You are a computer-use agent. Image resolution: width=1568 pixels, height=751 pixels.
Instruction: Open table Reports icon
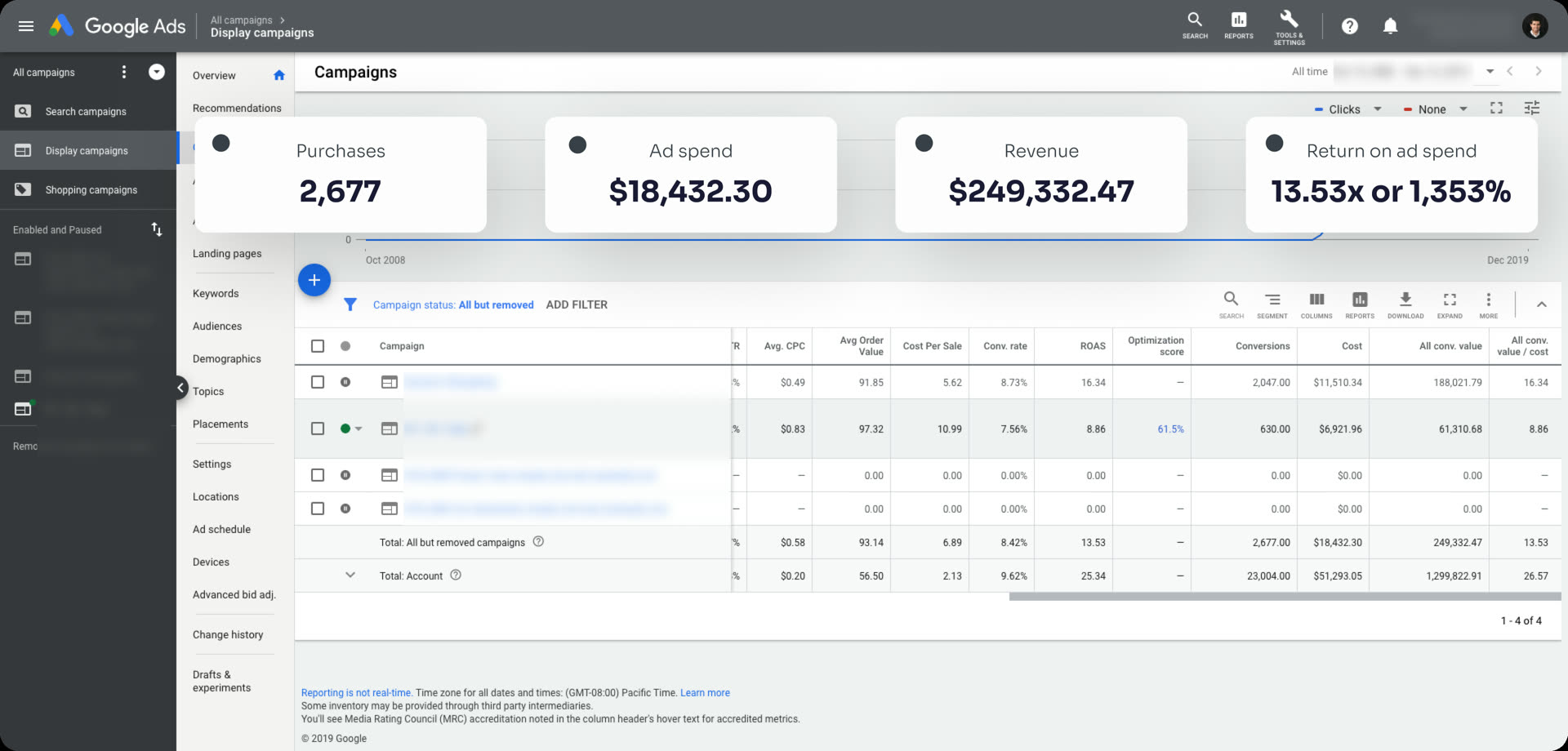point(1360,304)
